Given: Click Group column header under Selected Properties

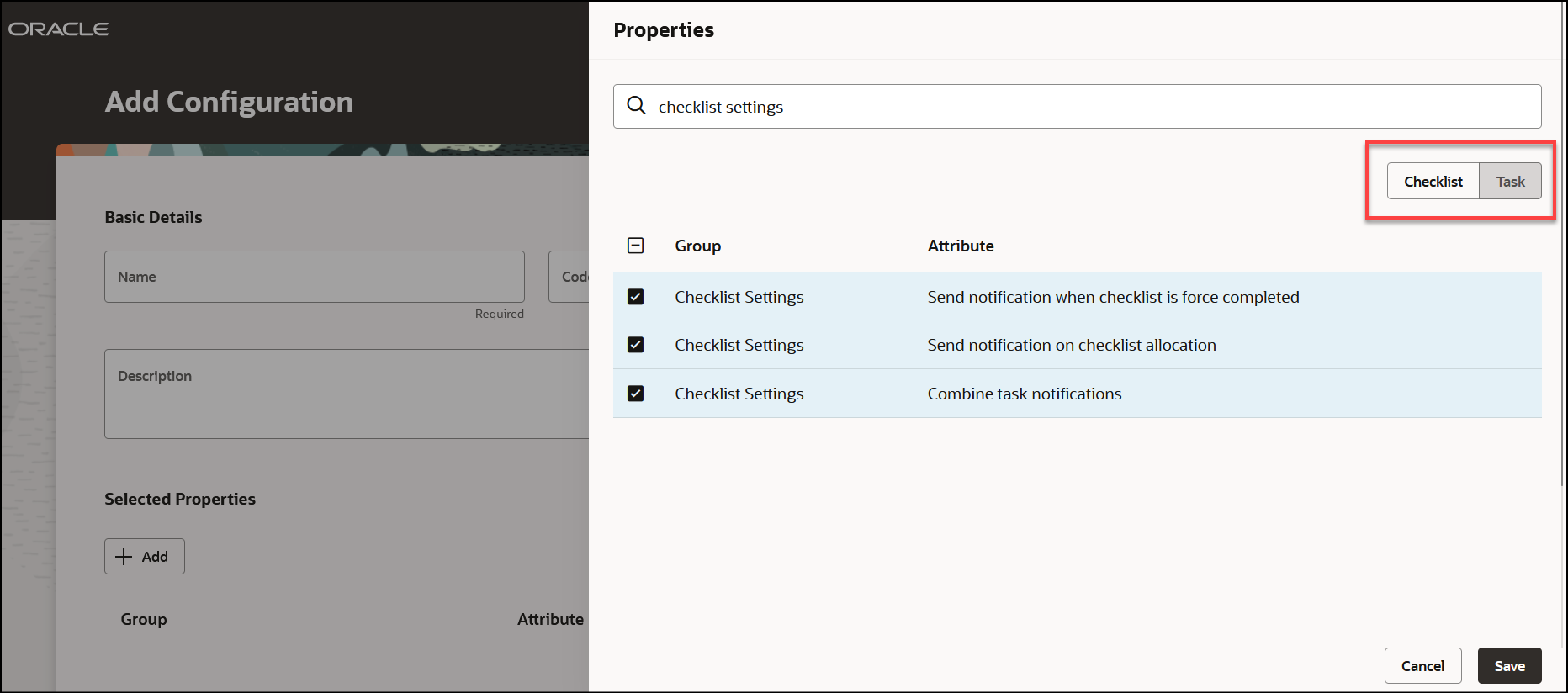Looking at the screenshot, I should coord(144,619).
